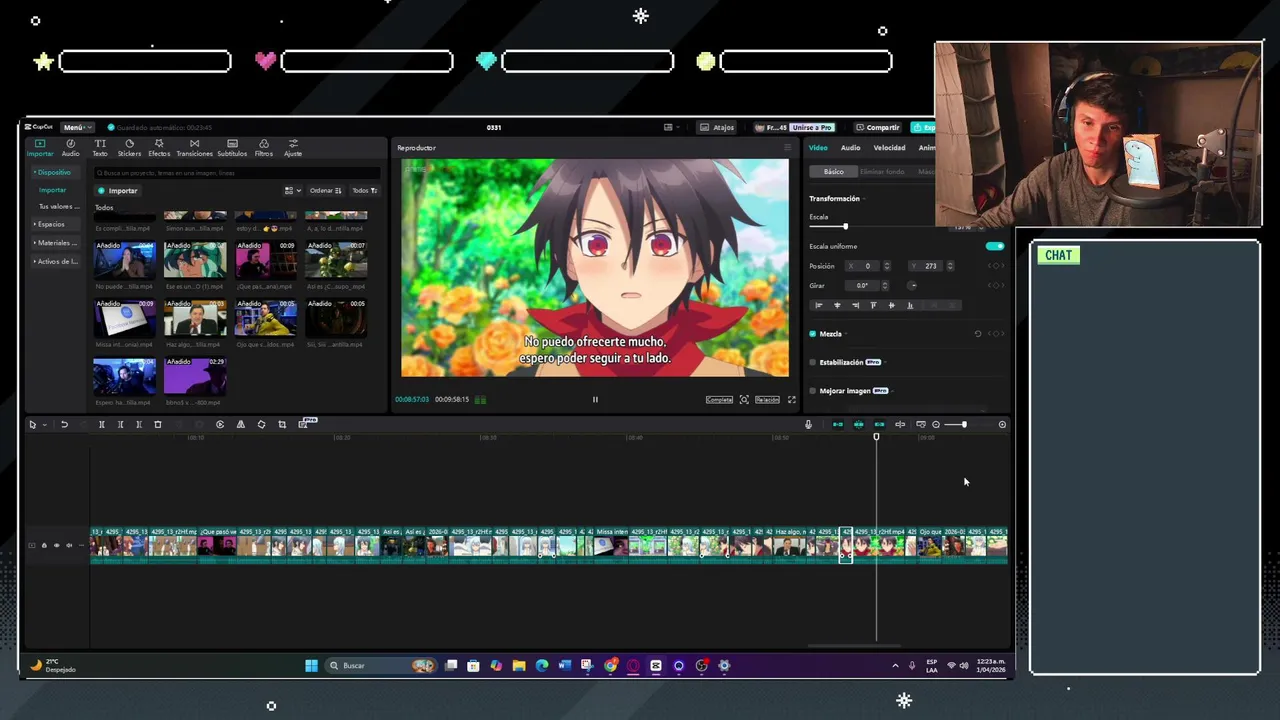Click the align horizontal center icon

pos(837,305)
